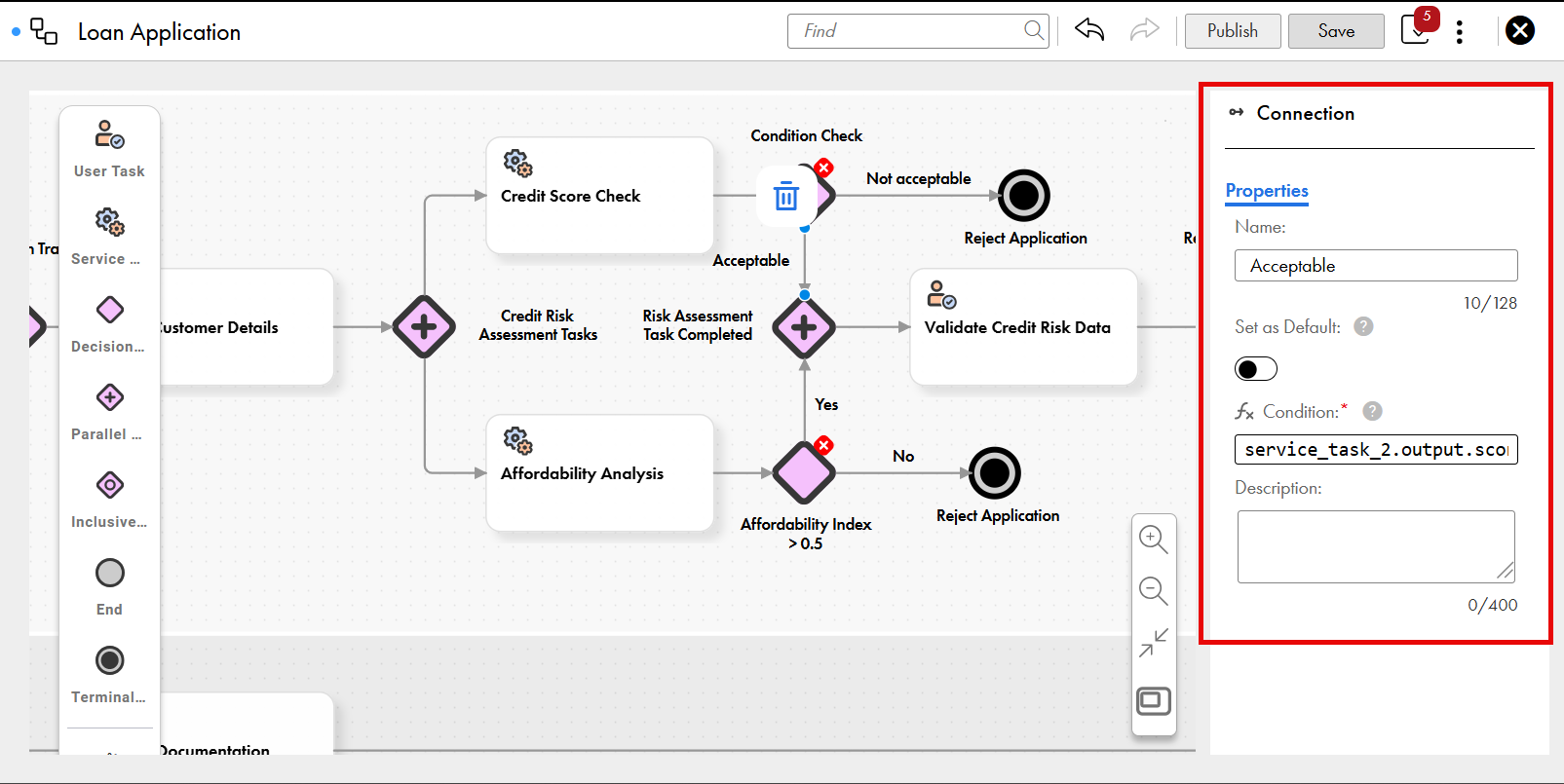Click the Condition expression field
1564x784 pixels.
pos(1376,449)
